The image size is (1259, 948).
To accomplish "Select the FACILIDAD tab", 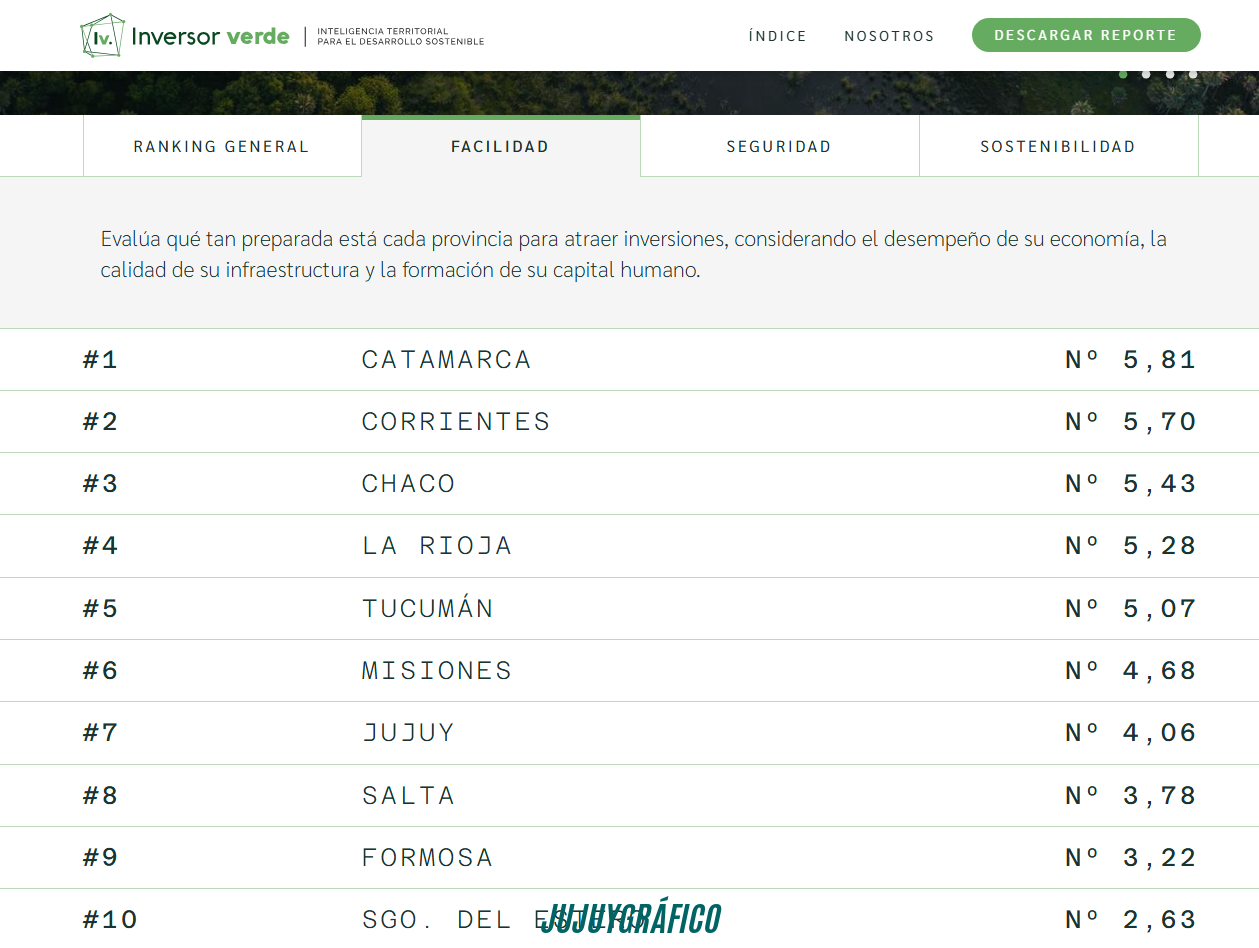I will pyautogui.click(x=500, y=146).
